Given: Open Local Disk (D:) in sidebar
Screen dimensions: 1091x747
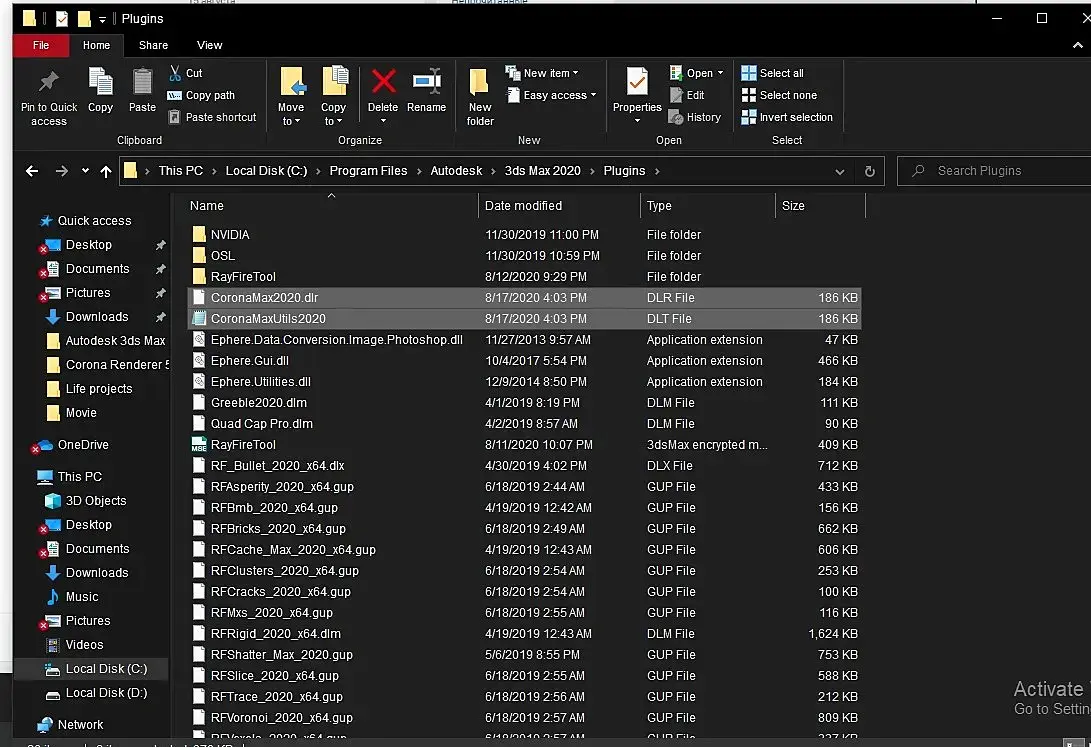Looking at the screenshot, I should click(x=96, y=693).
